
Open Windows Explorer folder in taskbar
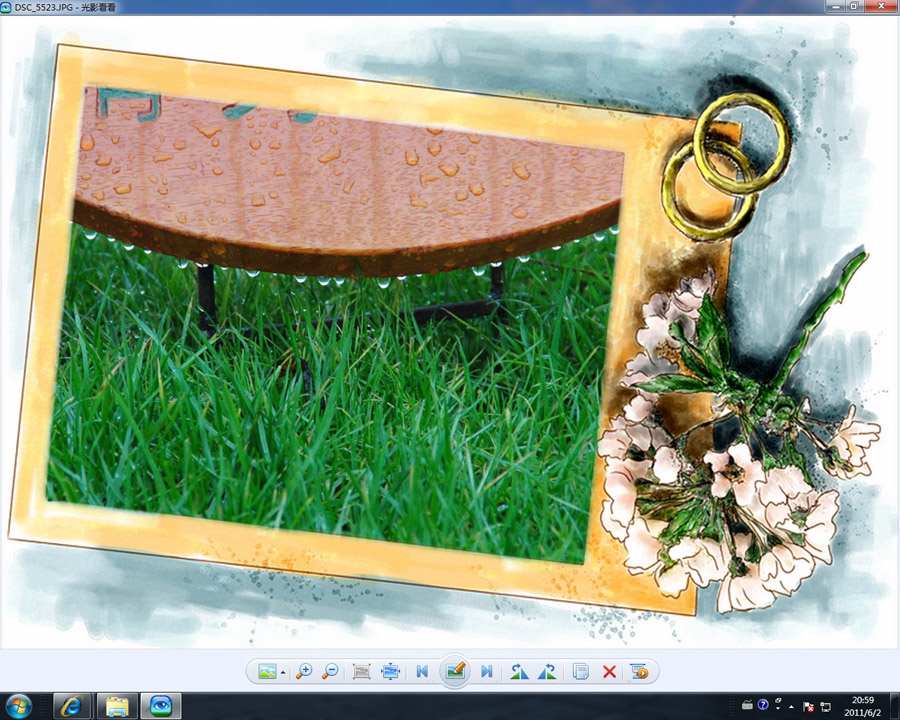(x=117, y=705)
